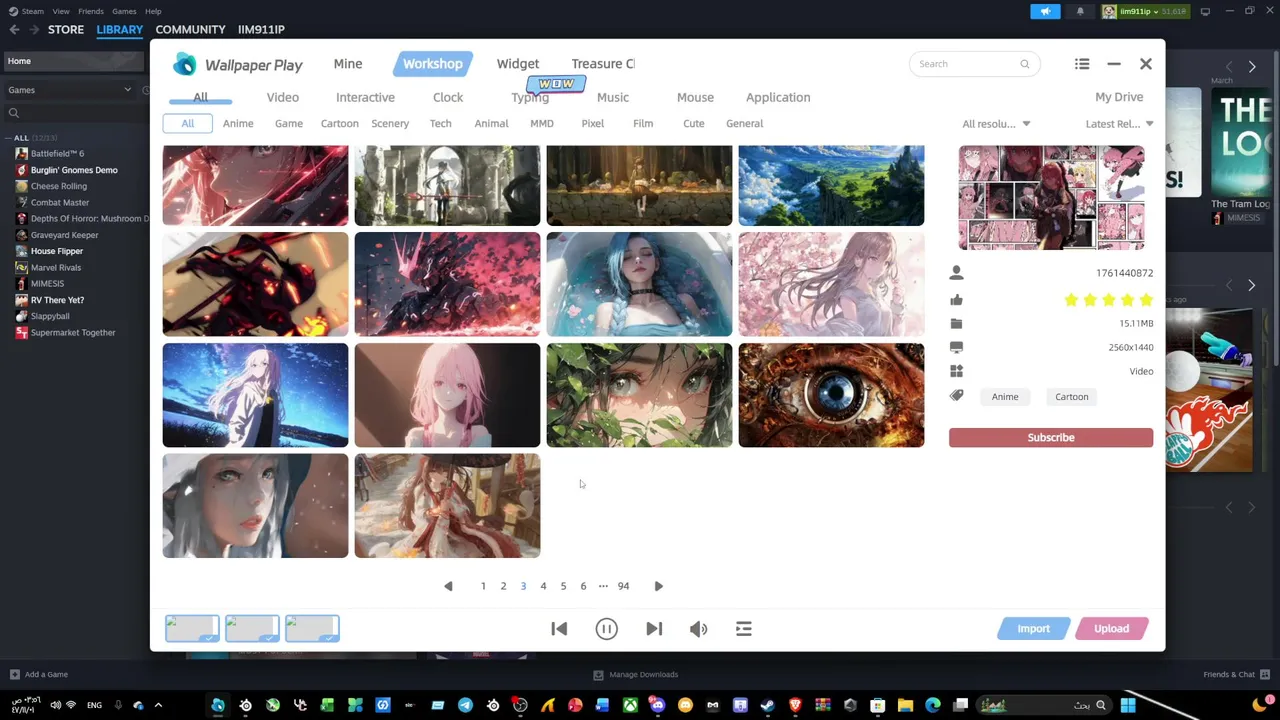The image size is (1280, 720).
Task: Click the next arrow above The Tram Log in Steam
Action: (x=1251, y=67)
